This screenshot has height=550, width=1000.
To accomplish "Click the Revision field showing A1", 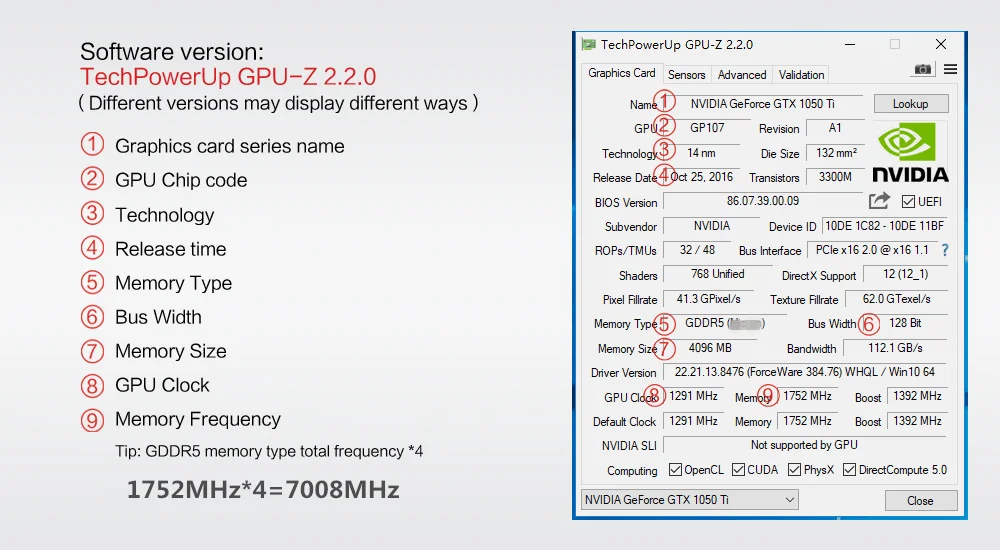I will coord(835,128).
